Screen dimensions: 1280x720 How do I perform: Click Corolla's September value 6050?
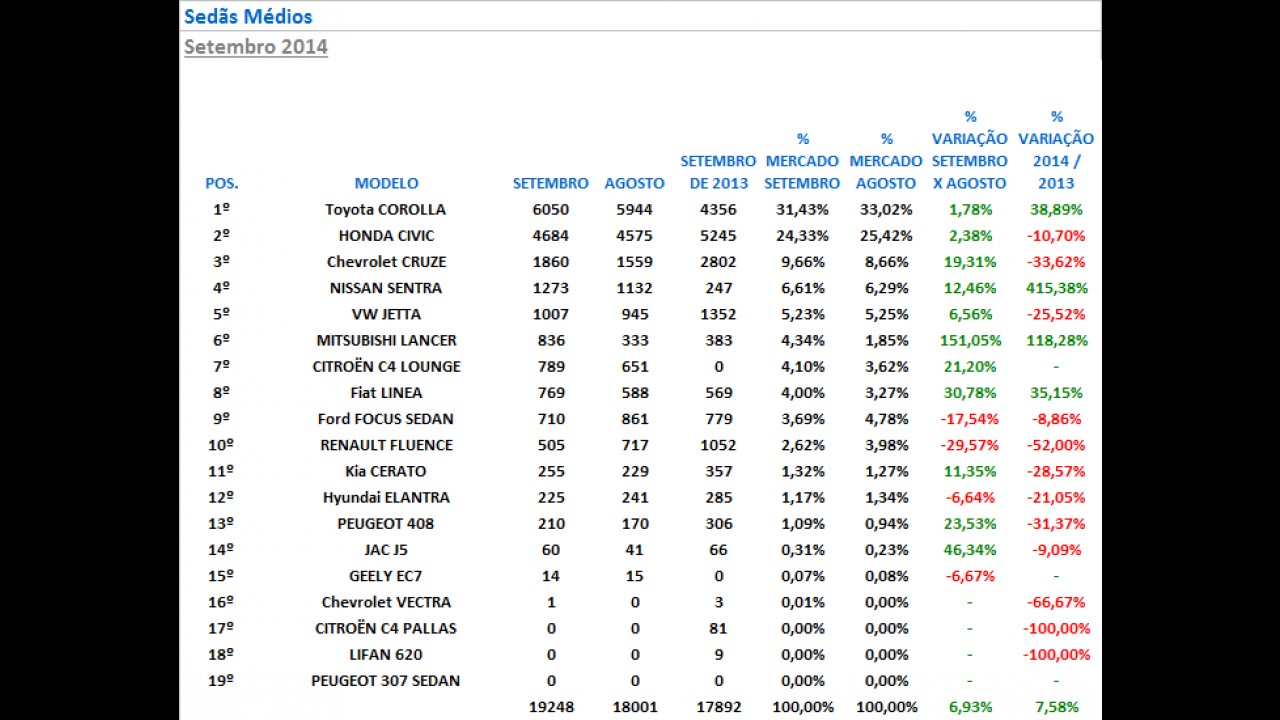(x=551, y=209)
